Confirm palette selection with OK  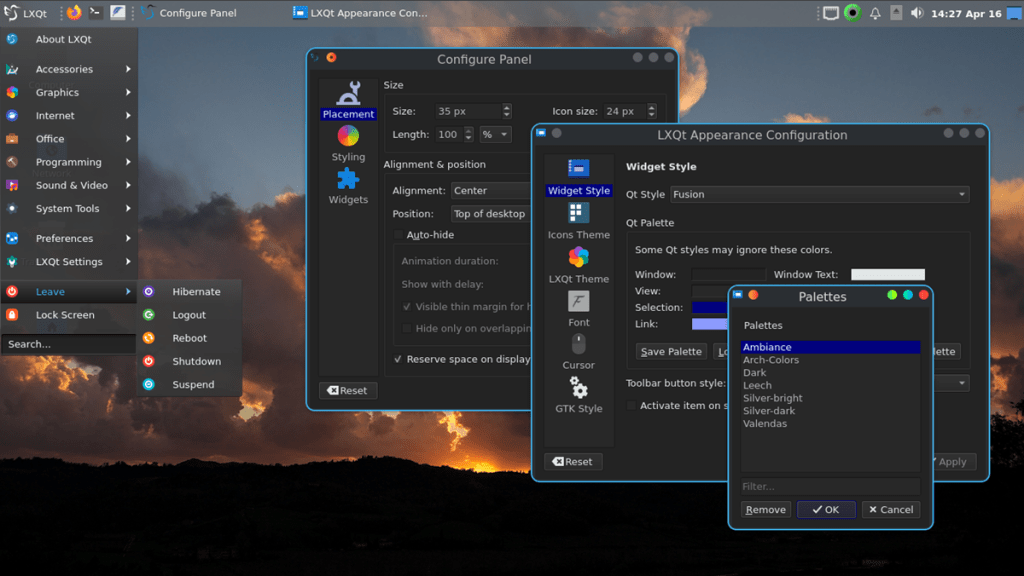coord(826,509)
